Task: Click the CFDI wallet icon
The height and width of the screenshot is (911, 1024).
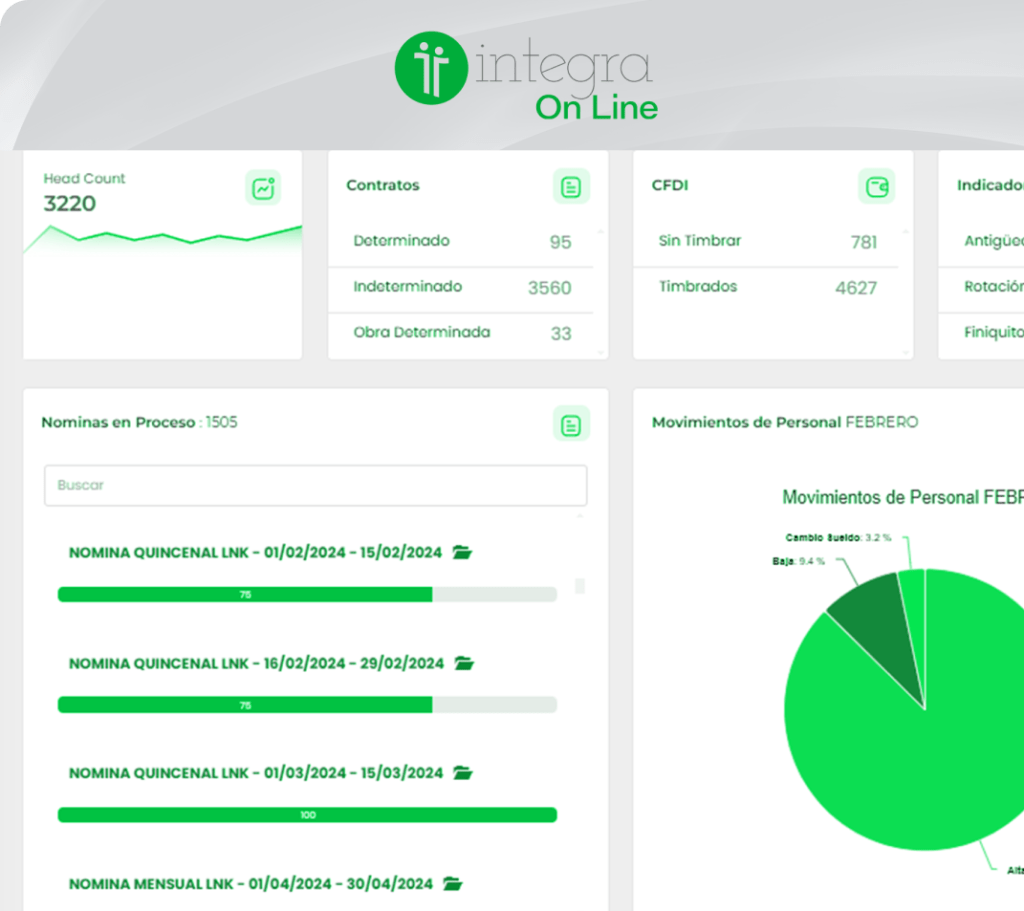Action: [877, 187]
